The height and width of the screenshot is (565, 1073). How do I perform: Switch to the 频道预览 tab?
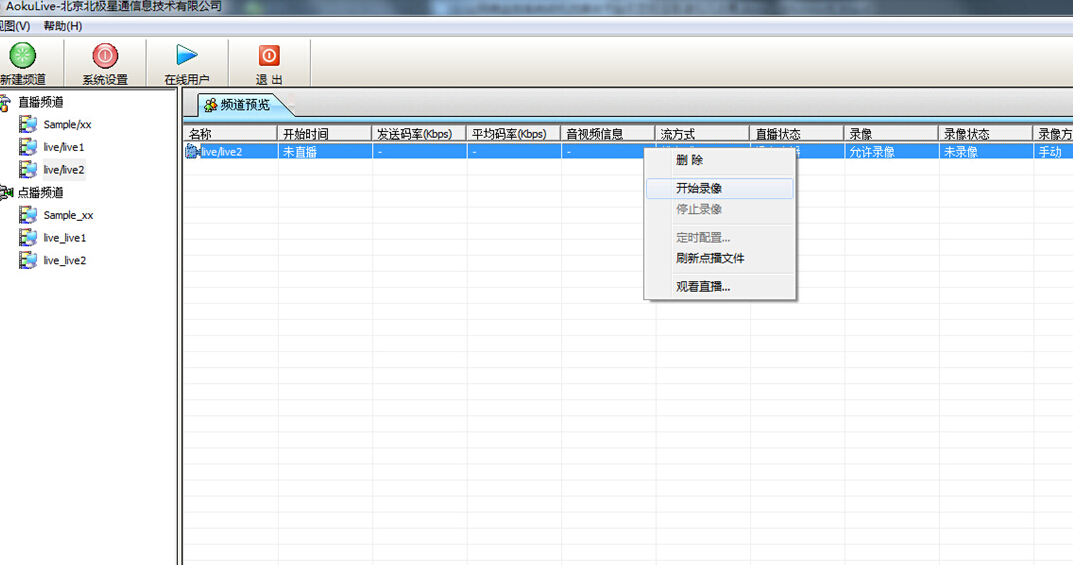238,105
